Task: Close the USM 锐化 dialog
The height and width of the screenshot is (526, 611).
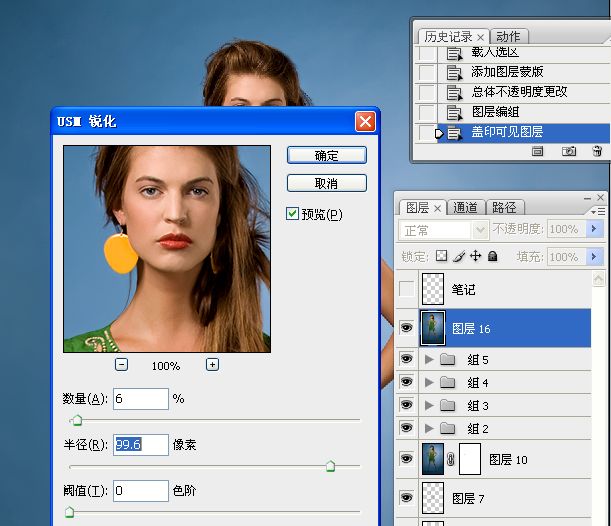Action: tap(365, 122)
